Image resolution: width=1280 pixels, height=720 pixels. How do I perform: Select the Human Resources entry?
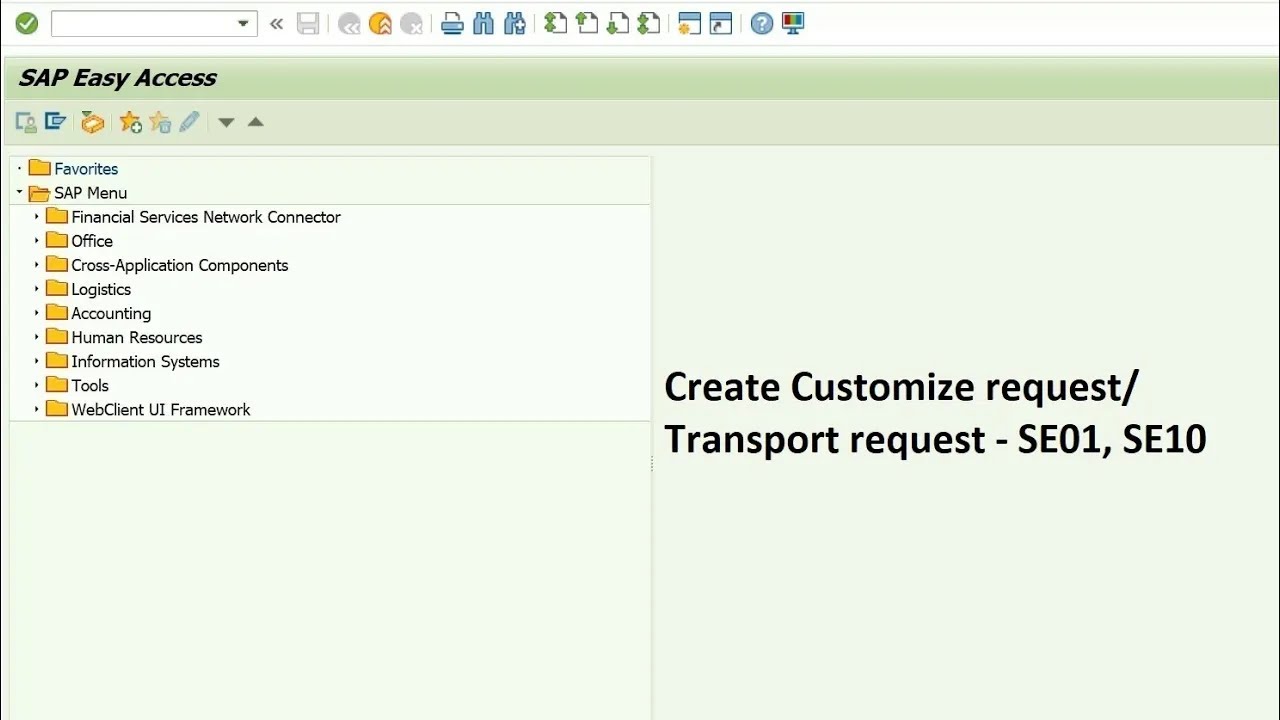(137, 337)
